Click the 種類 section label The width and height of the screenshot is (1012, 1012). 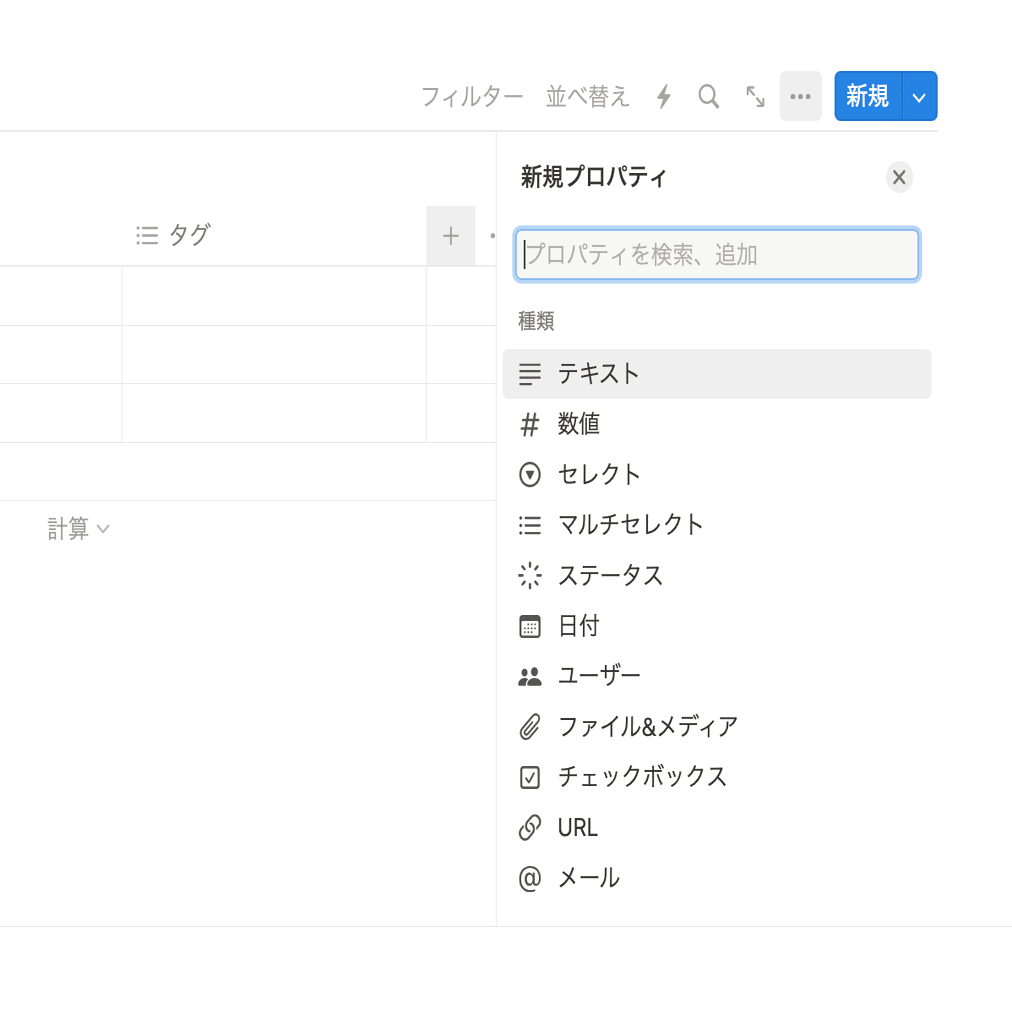point(536,321)
